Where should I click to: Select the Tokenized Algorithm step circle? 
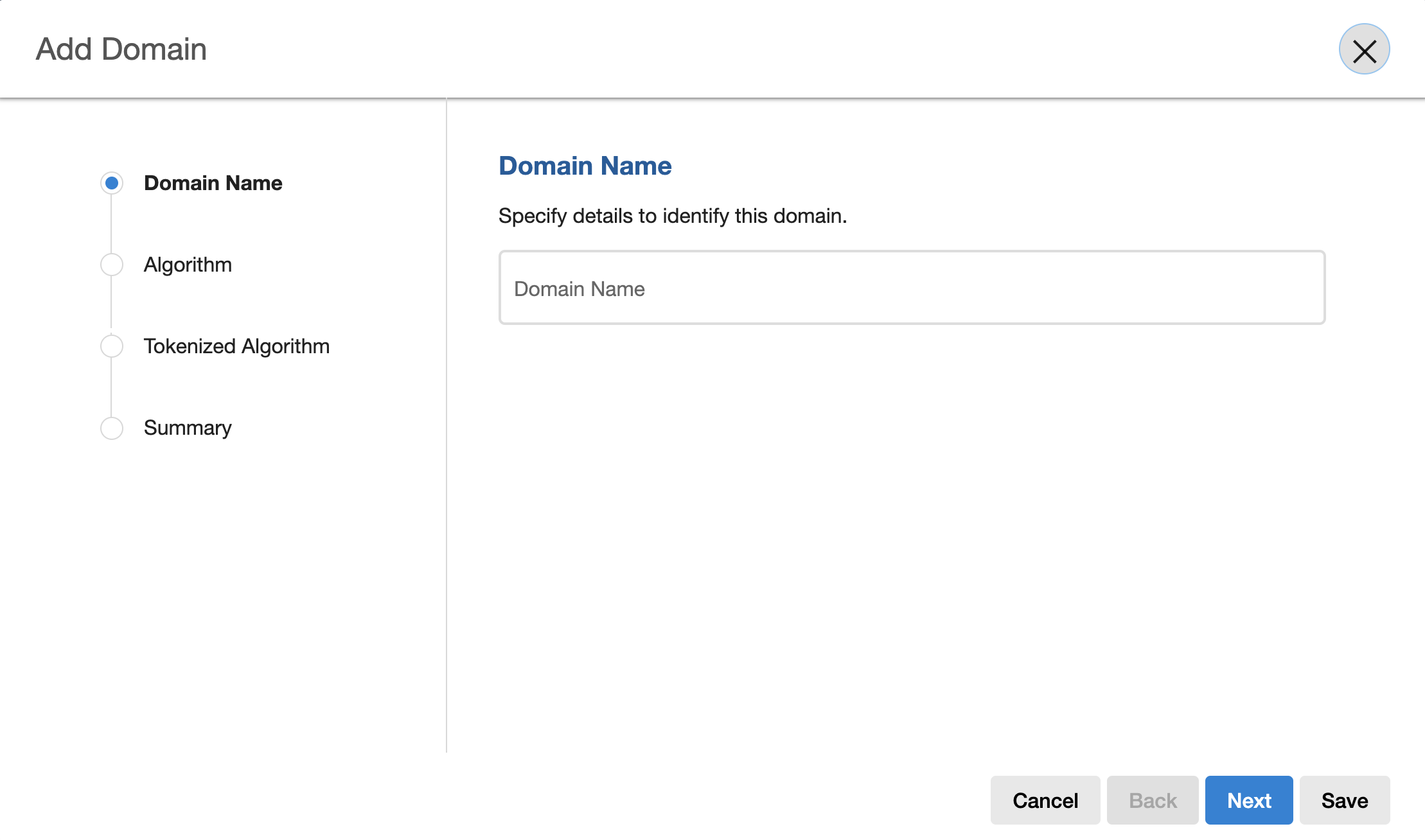[112, 346]
